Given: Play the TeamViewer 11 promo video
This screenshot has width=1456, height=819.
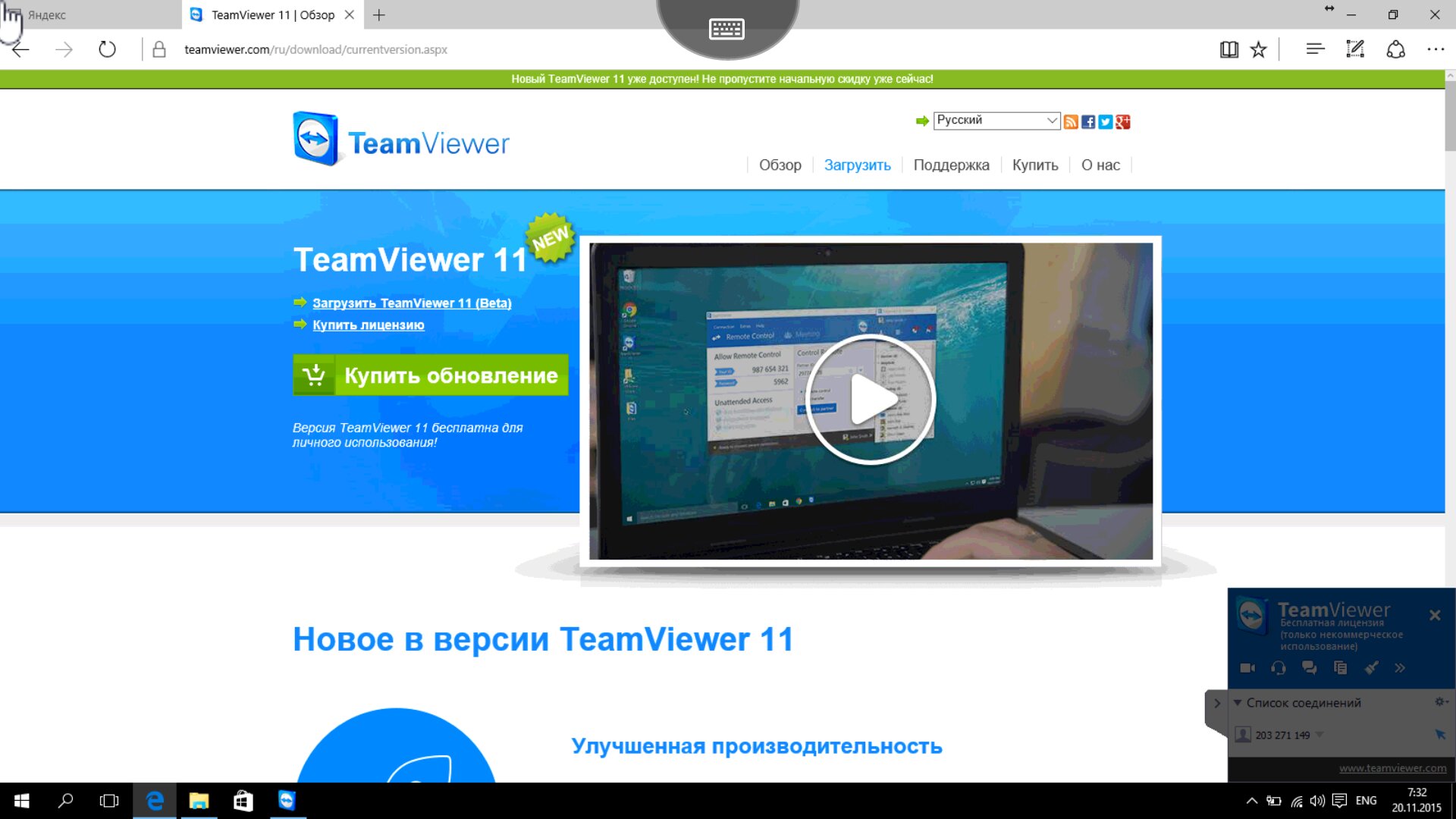Looking at the screenshot, I should [x=871, y=400].
